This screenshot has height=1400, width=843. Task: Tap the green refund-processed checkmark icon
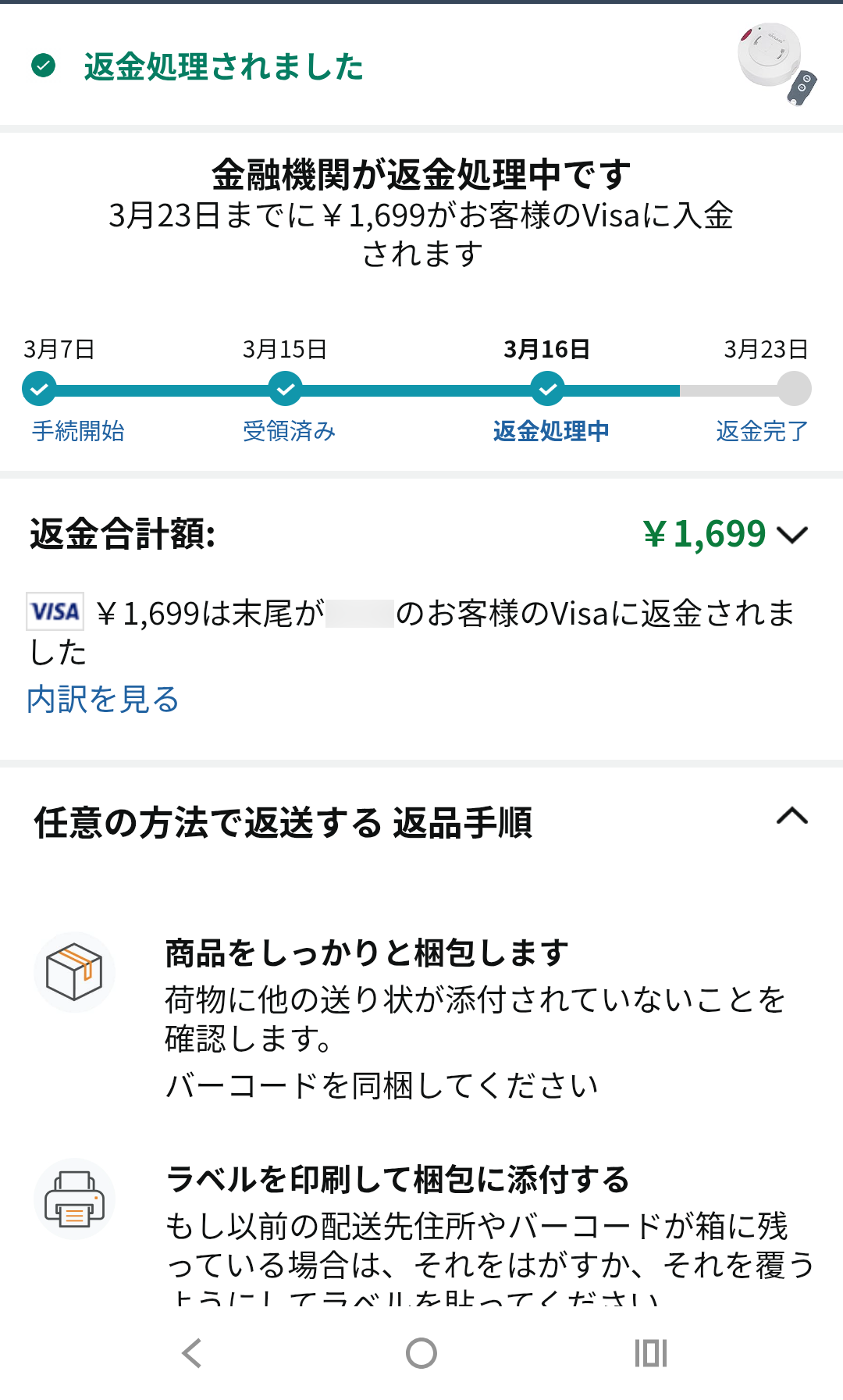pyautogui.click(x=44, y=66)
